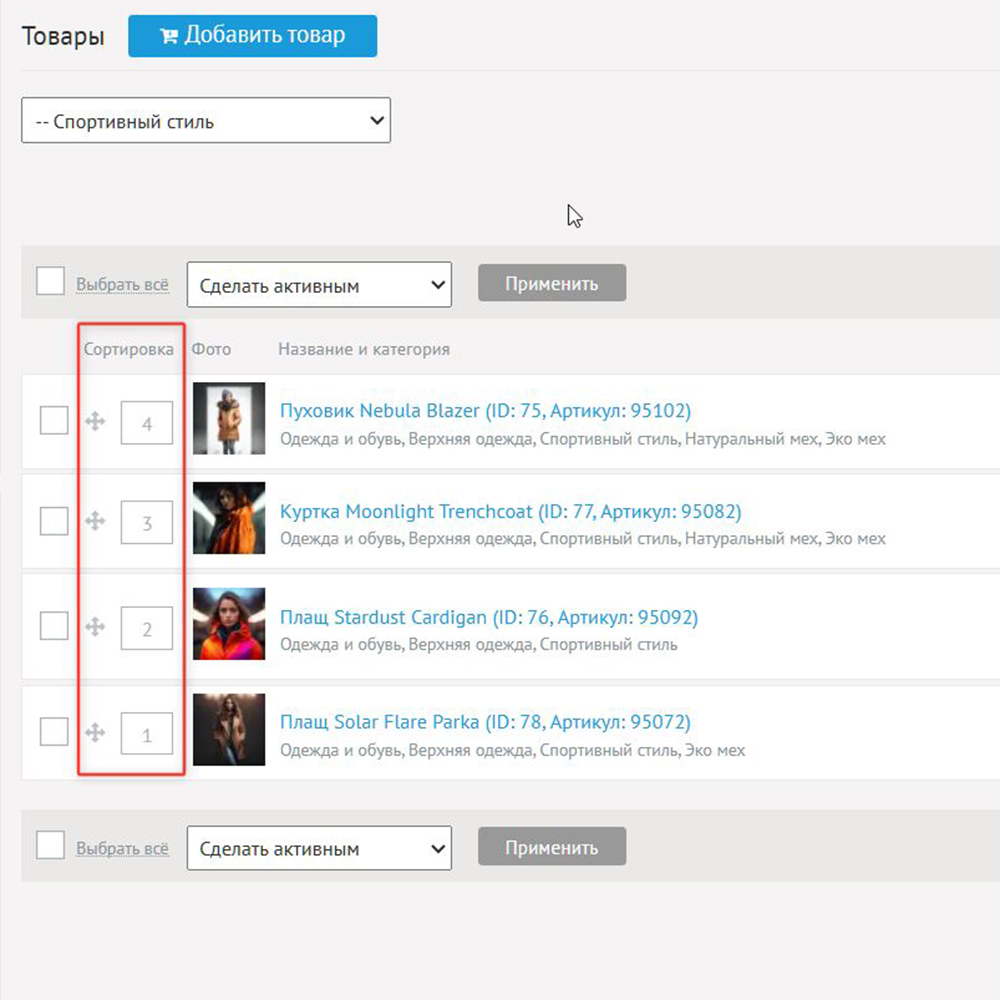Image resolution: width=1000 pixels, height=1000 pixels.
Task: Click the bottom Применить button
Action: point(552,847)
